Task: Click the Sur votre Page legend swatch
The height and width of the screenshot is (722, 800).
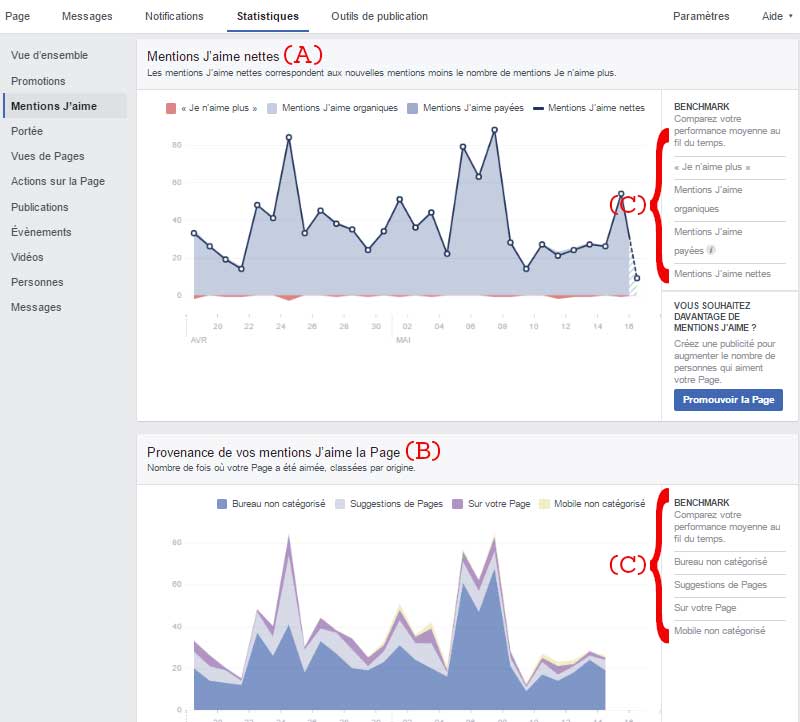Action: pyautogui.click(x=458, y=504)
